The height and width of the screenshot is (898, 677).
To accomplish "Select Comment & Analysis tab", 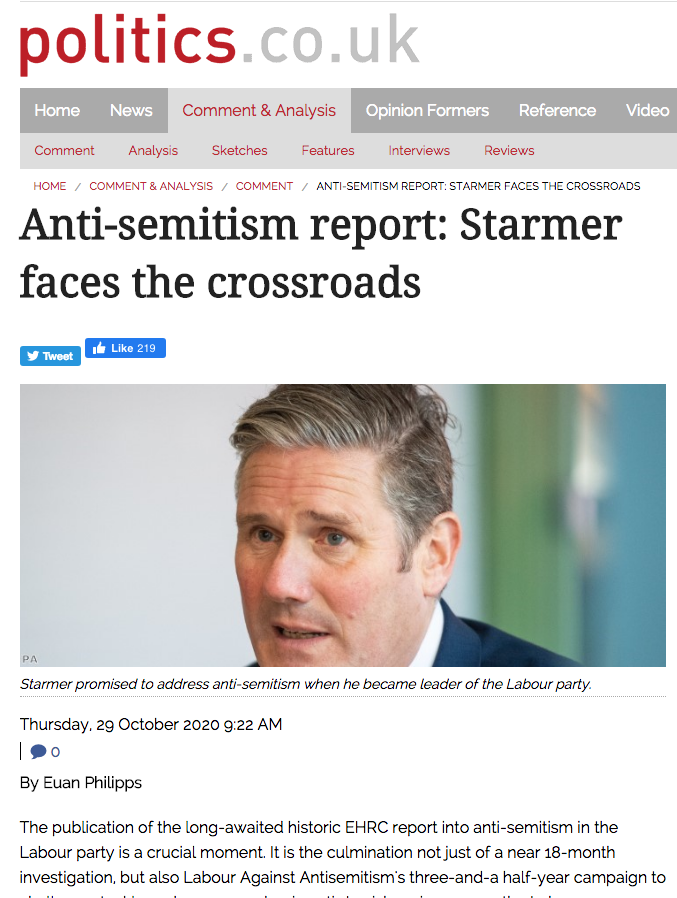I will point(259,110).
